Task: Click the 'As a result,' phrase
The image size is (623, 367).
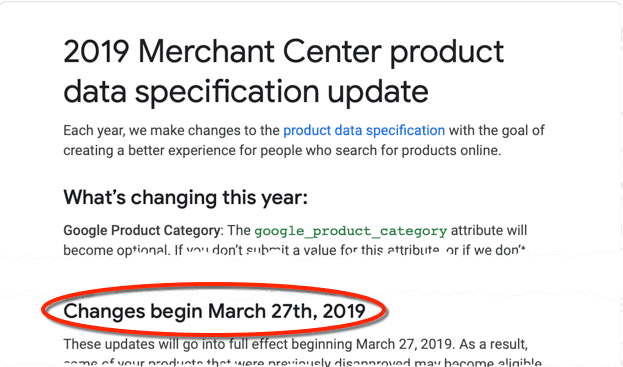Action: tap(493, 344)
